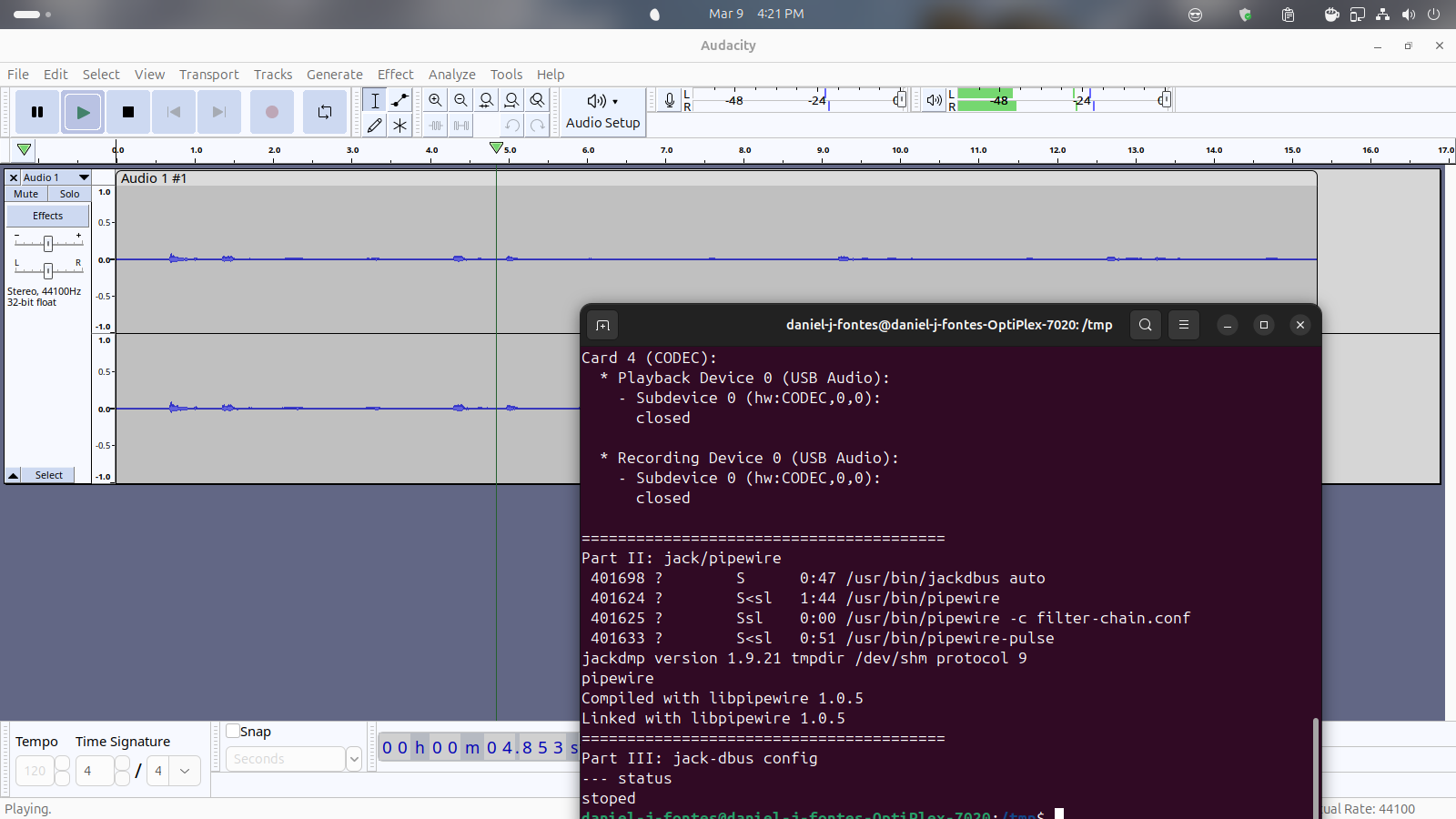1456x819 pixels.
Task: Open the Analyze menu
Action: click(x=451, y=75)
